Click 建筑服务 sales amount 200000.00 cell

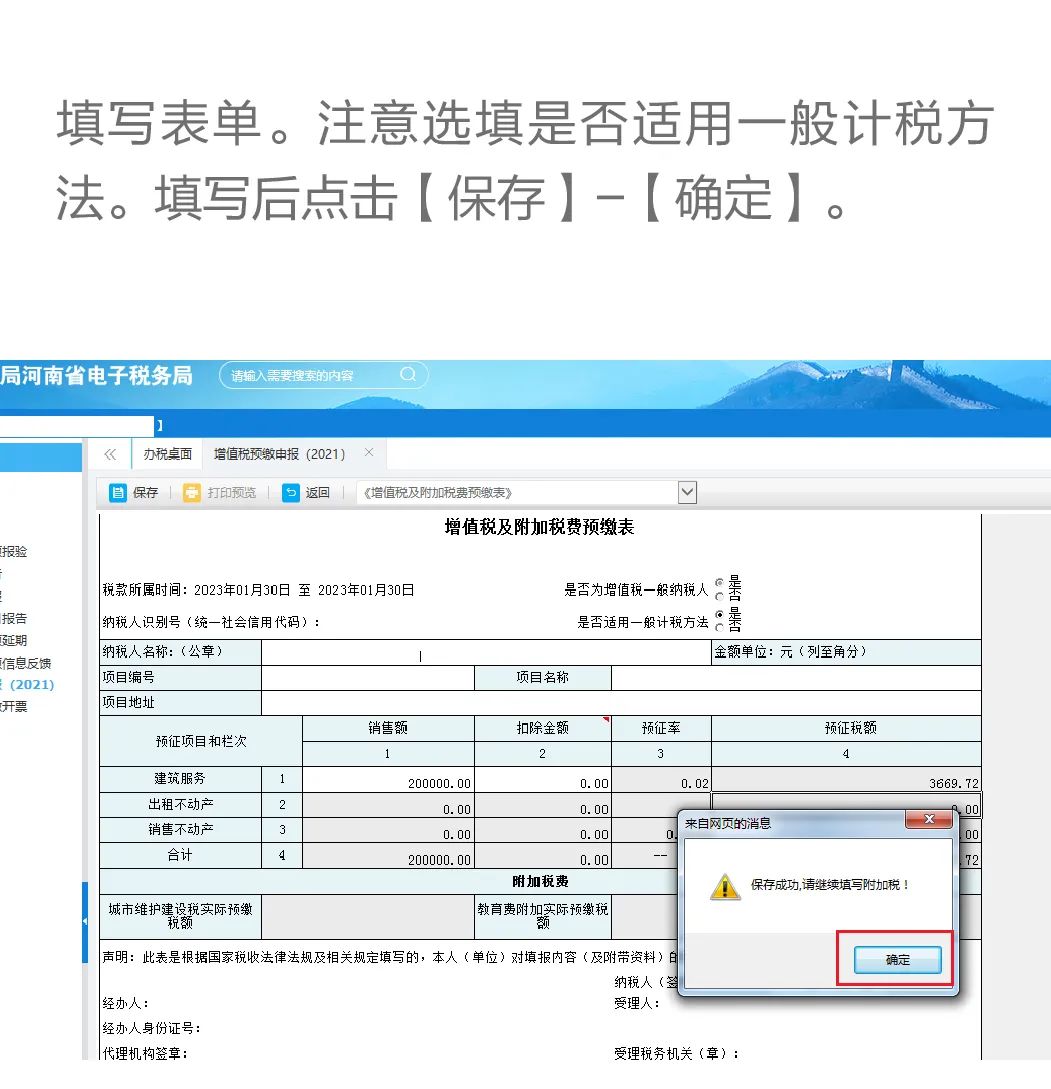(x=388, y=779)
